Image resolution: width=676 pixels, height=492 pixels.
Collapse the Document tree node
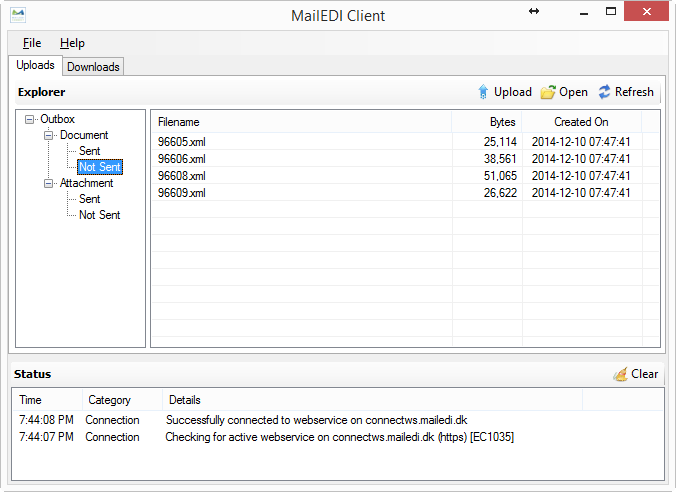(x=49, y=135)
